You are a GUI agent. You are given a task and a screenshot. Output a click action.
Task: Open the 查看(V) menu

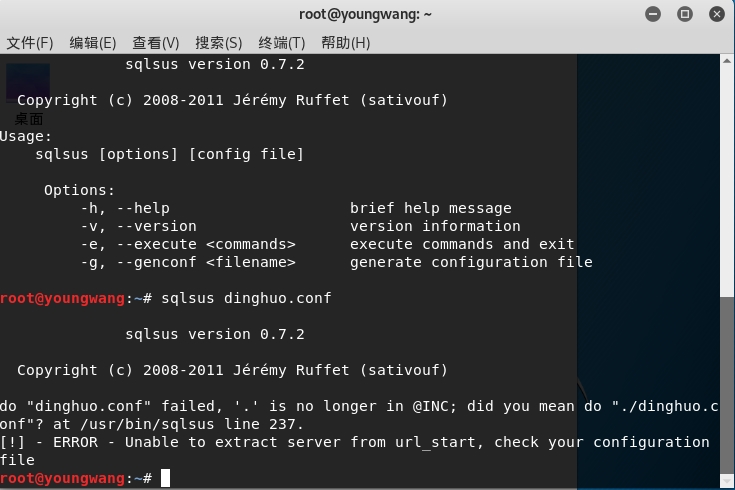156,43
